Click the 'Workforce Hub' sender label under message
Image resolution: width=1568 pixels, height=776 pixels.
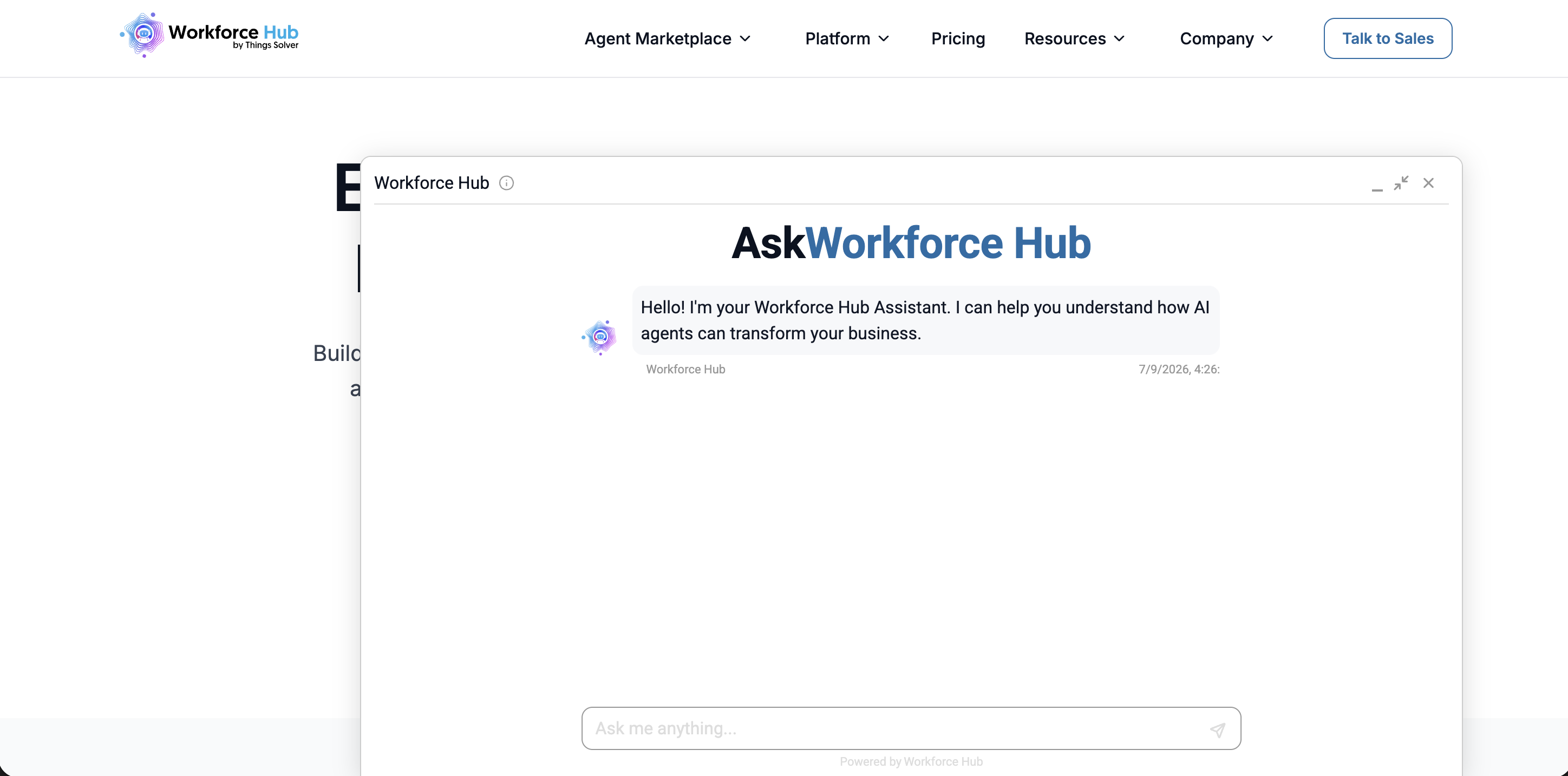pos(685,369)
